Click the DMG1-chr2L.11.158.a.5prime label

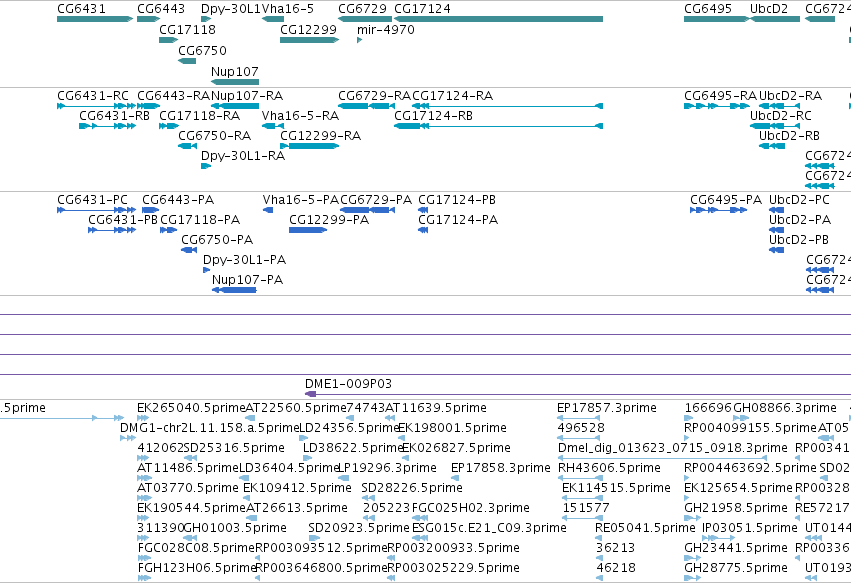[x=209, y=428]
